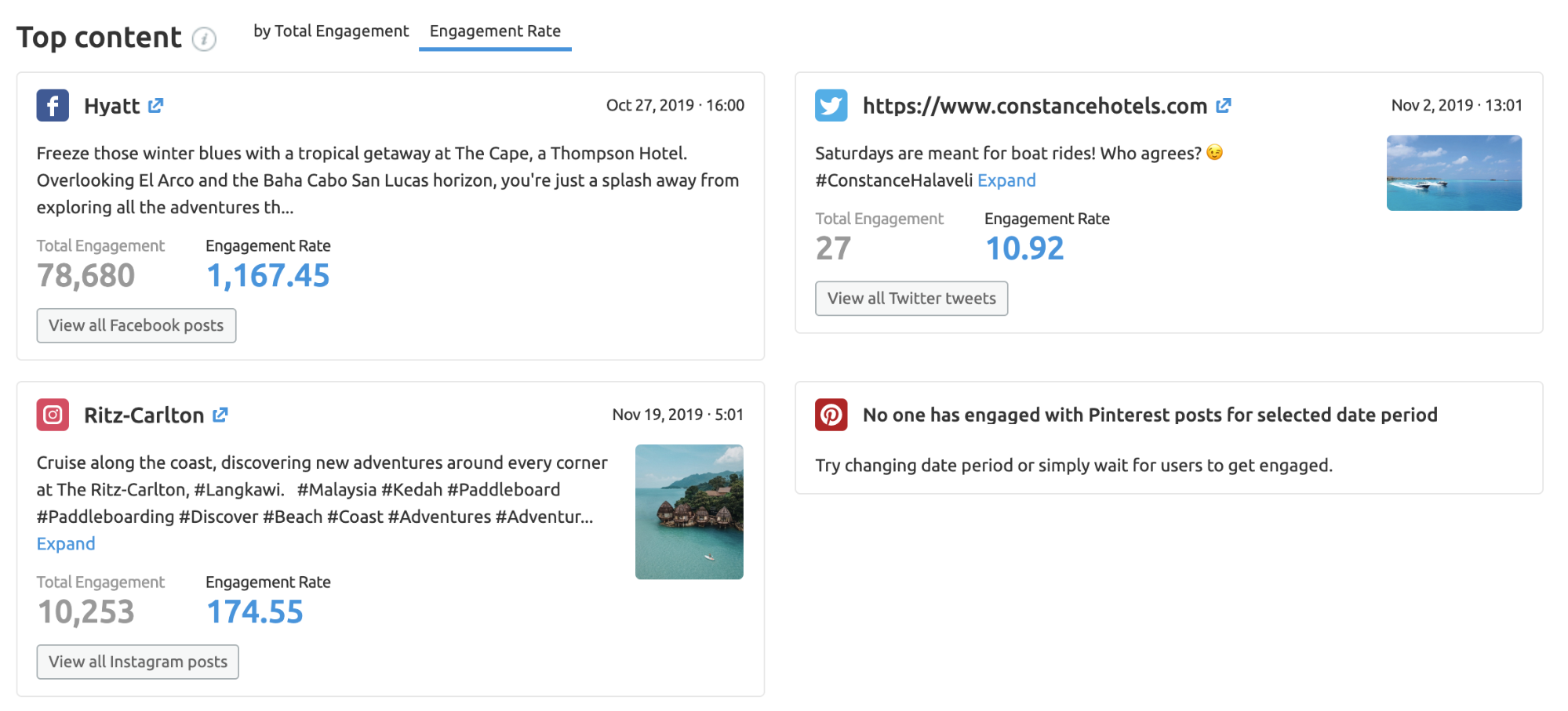Click the Facebook logo icon on Hyatt card

click(x=53, y=105)
